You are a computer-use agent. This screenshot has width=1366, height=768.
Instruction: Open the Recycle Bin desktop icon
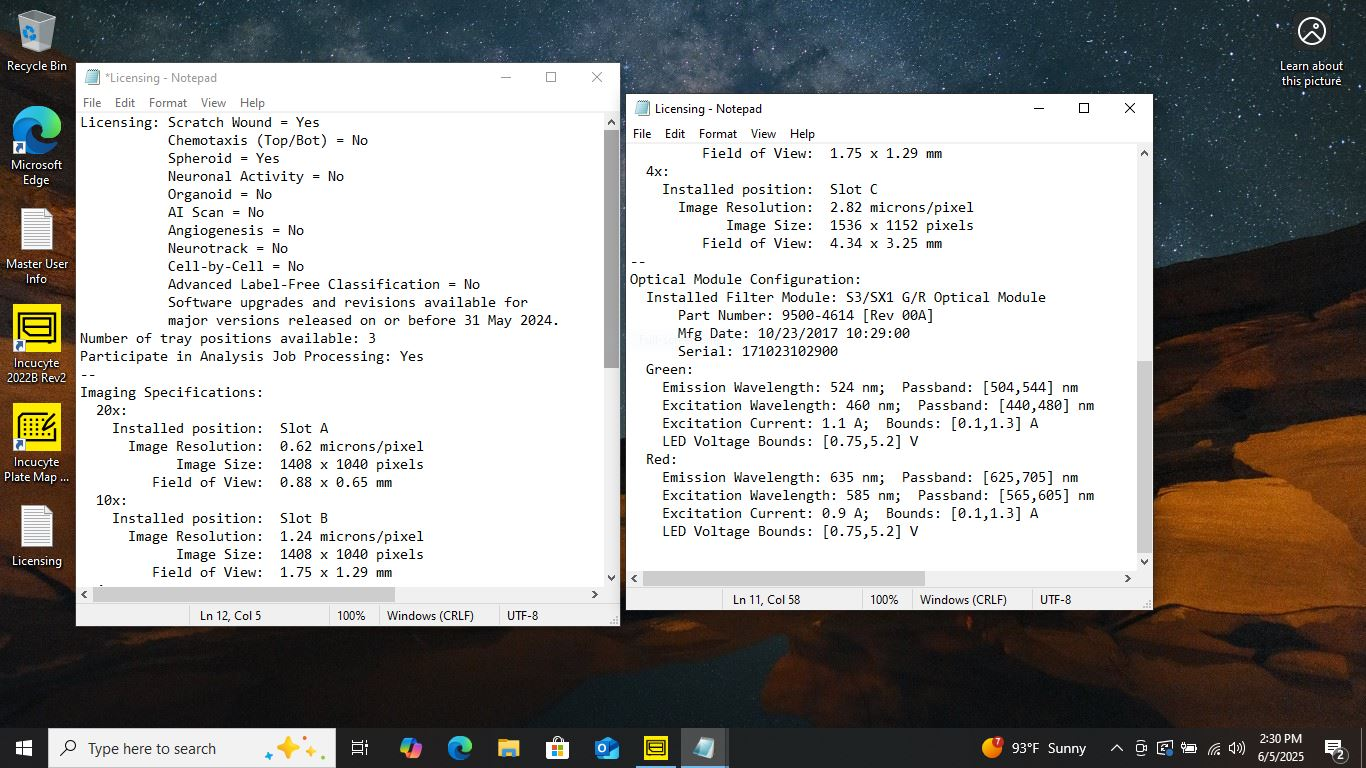click(37, 41)
